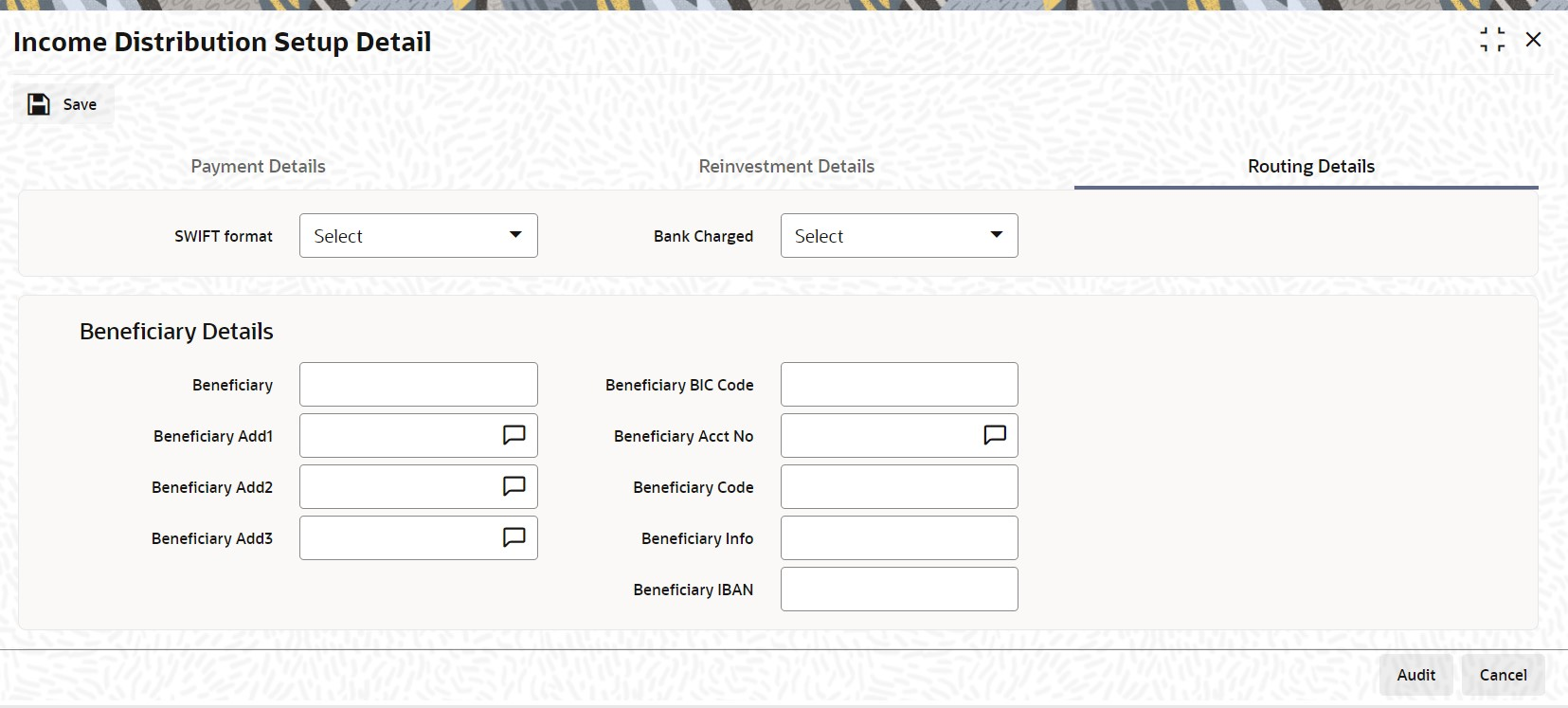Open the Beneficiary Add3 comment editor icon
Screen dimensions: 1568x708
[514, 537]
